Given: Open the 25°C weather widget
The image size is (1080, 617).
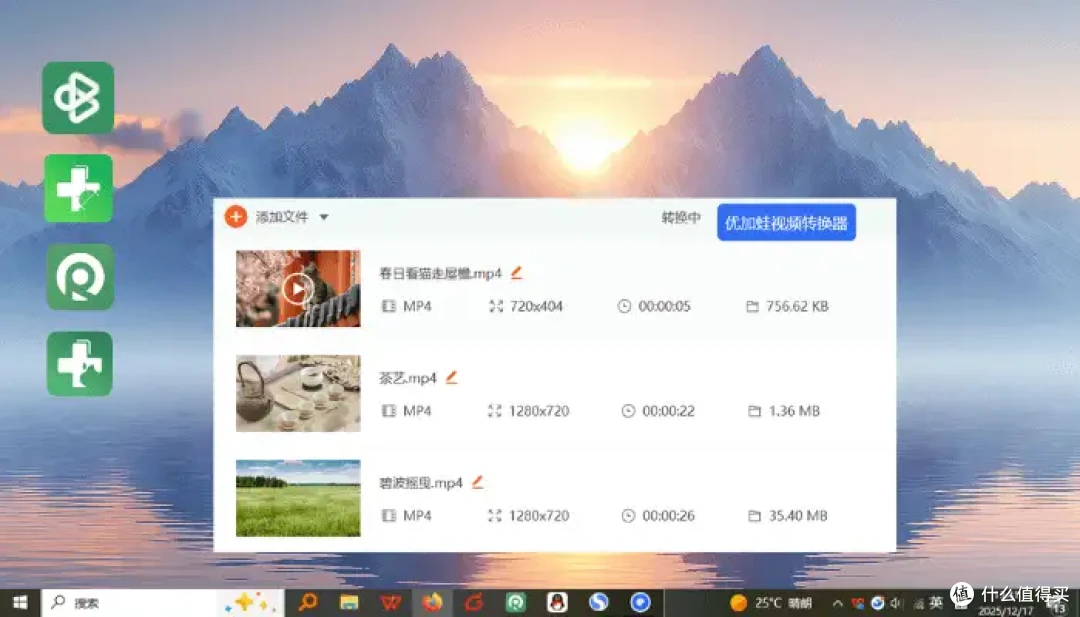Looking at the screenshot, I should (772, 603).
